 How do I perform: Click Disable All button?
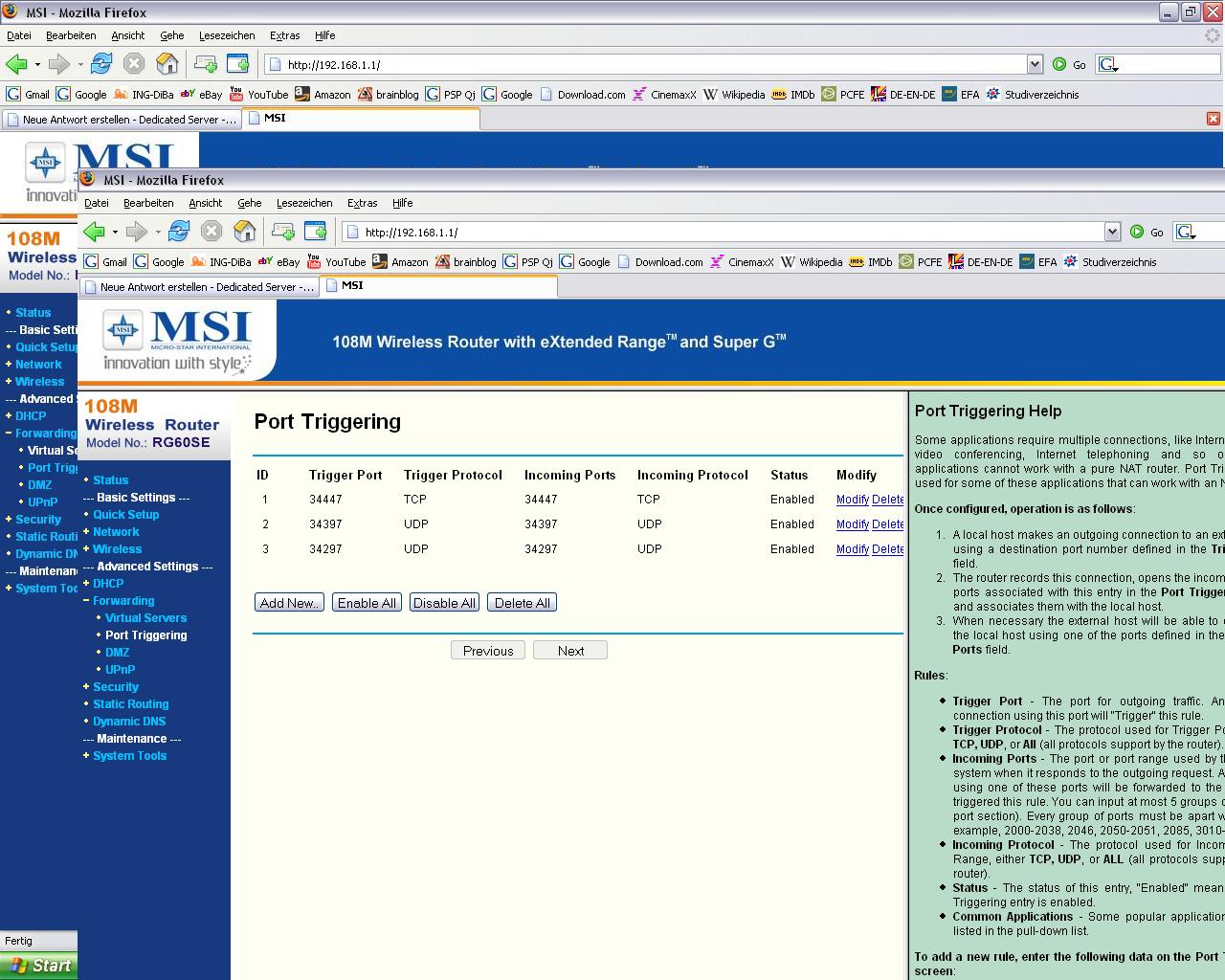point(444,602)
